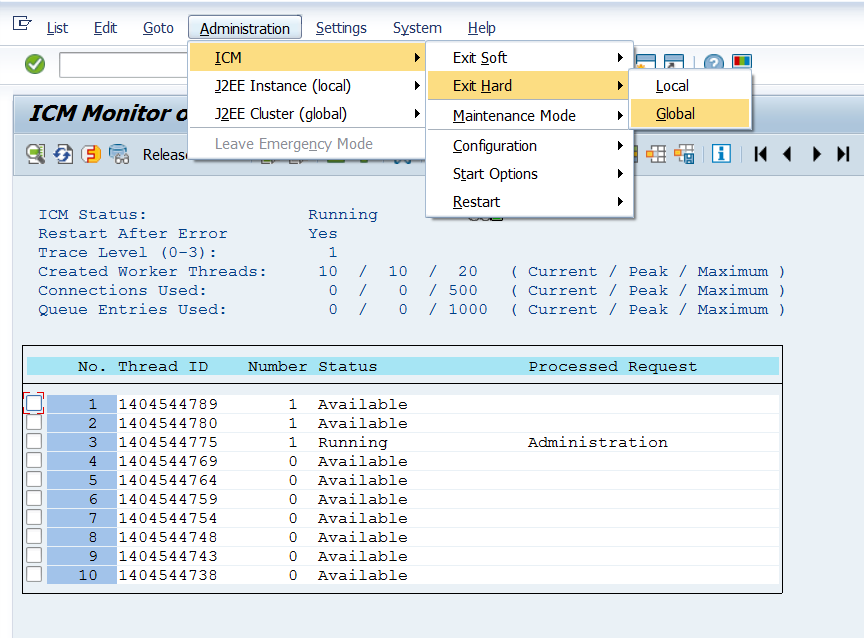Image resolution: width=864 pixels, height=638 pixels.
Task: Expand J2EE Cluster (global) submenu
Action: point(307,113)
